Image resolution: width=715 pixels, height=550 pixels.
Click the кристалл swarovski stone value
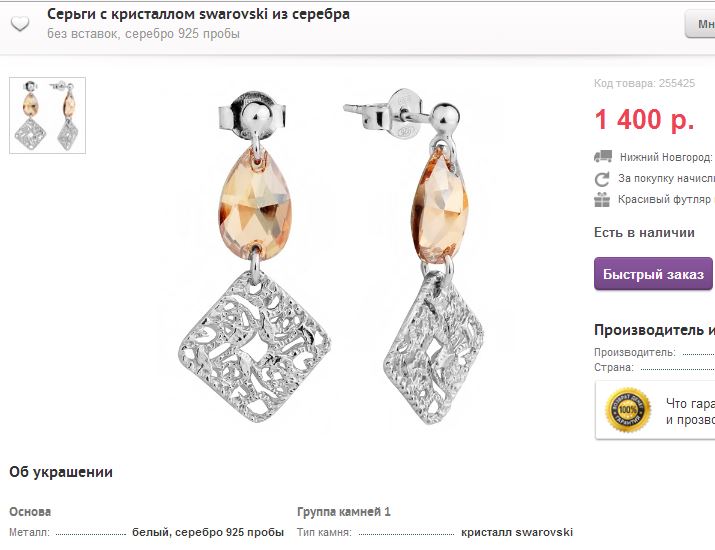pos(516,532)
